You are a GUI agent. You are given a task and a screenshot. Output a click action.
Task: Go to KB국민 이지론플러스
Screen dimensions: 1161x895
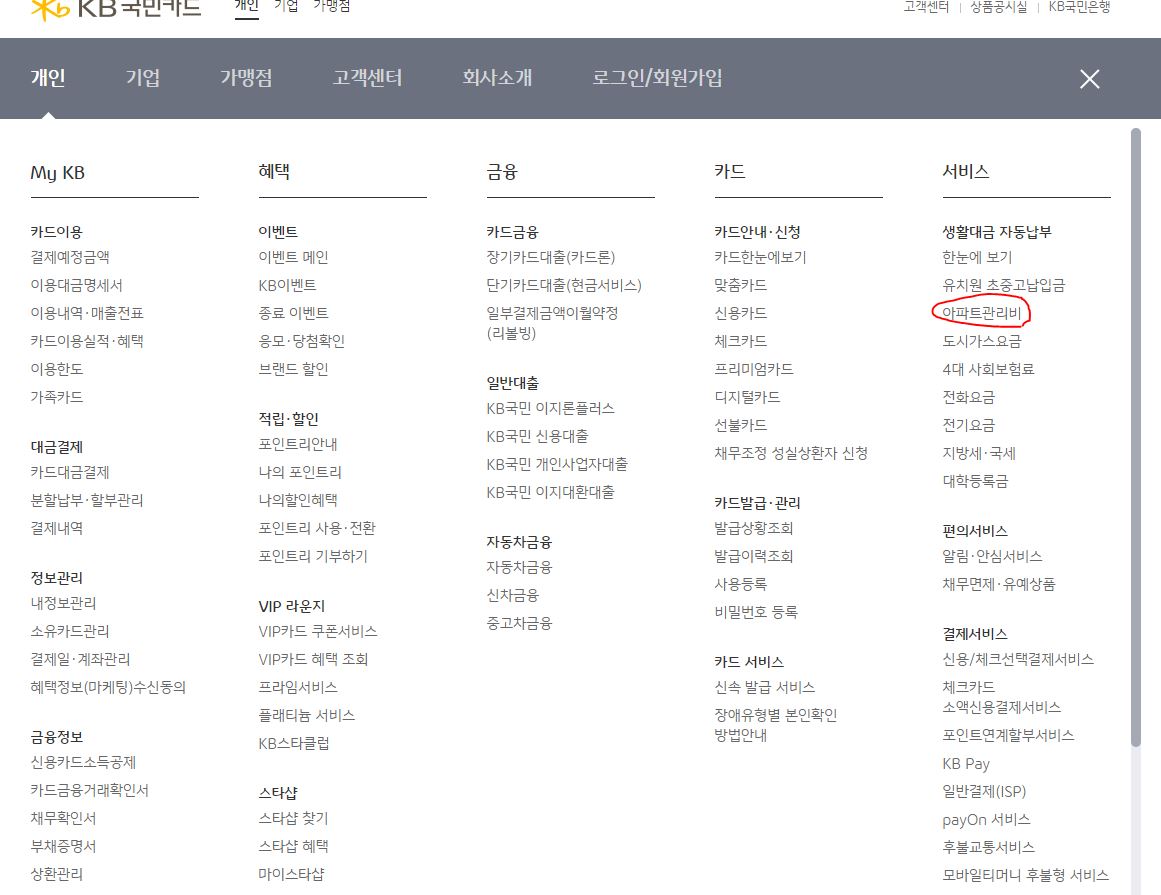tap(550, 409)
